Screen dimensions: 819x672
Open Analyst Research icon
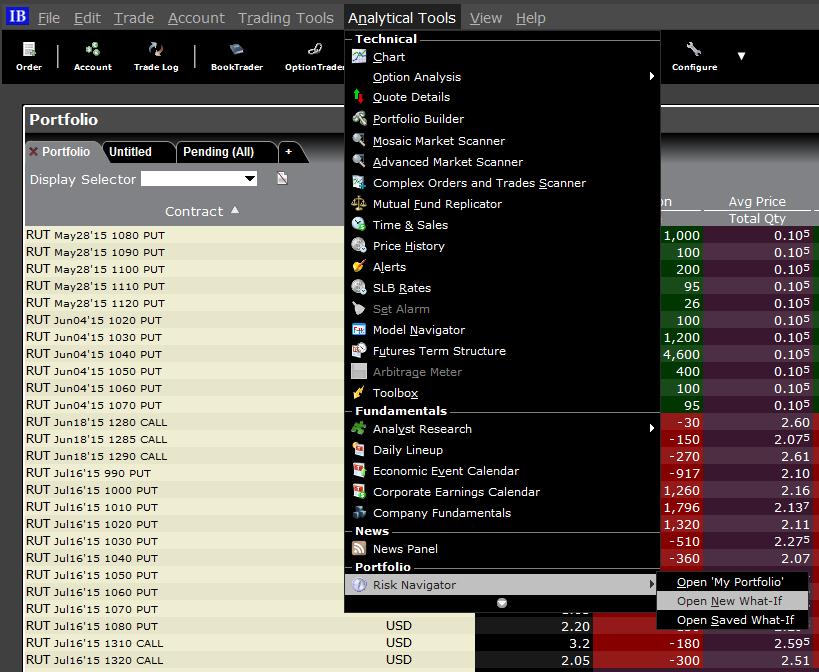359,428
